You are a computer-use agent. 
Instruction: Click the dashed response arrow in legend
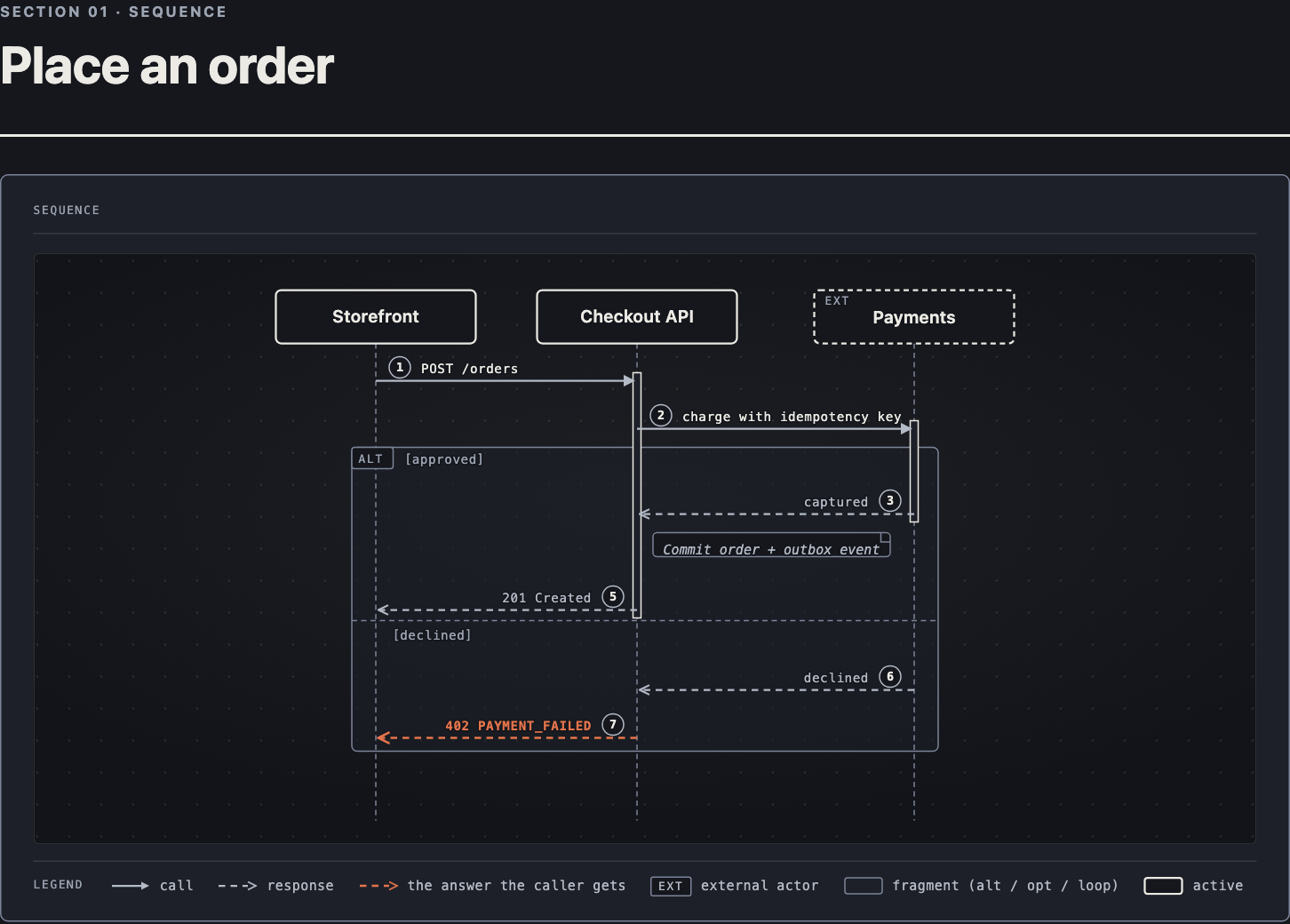pyautogui.click(x=238, y=886)
